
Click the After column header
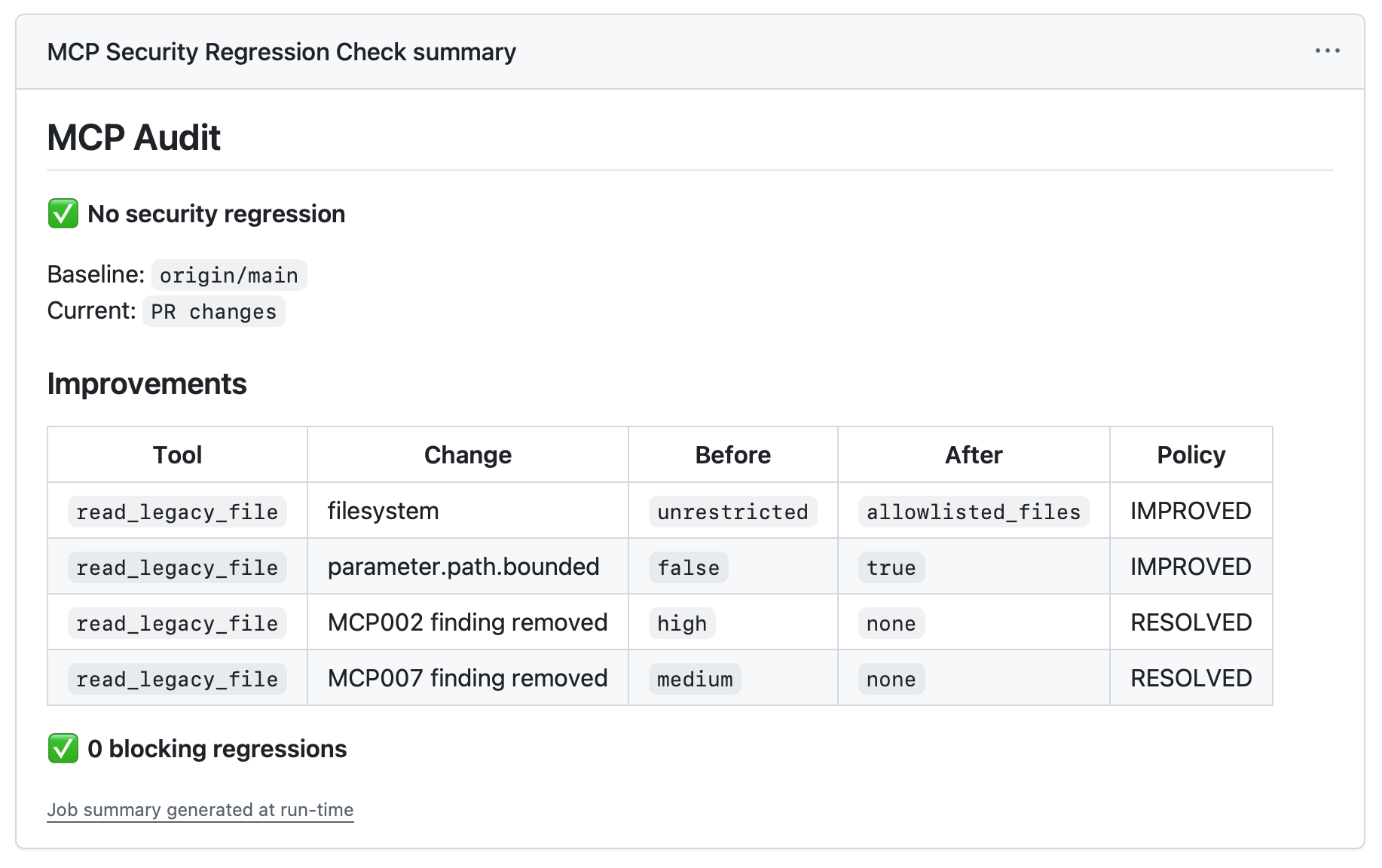tap(974, 455)
